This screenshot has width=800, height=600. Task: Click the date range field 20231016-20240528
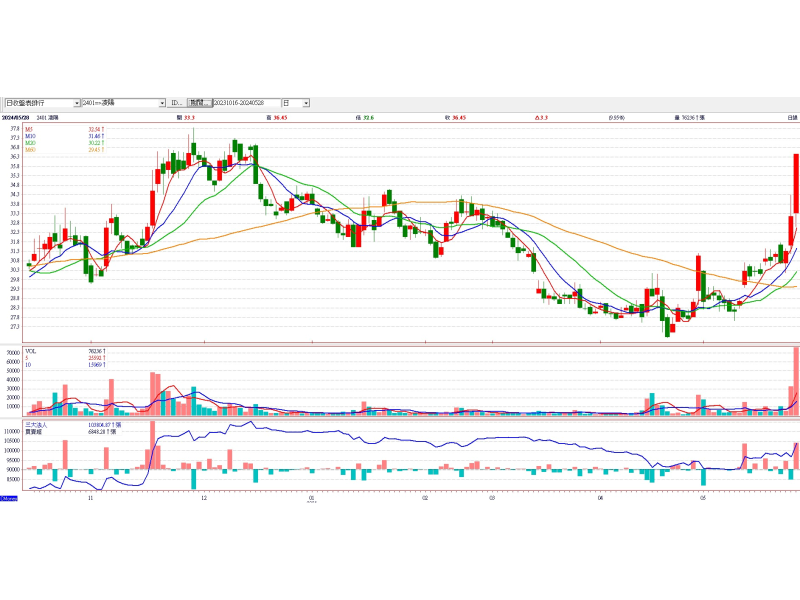245,103
